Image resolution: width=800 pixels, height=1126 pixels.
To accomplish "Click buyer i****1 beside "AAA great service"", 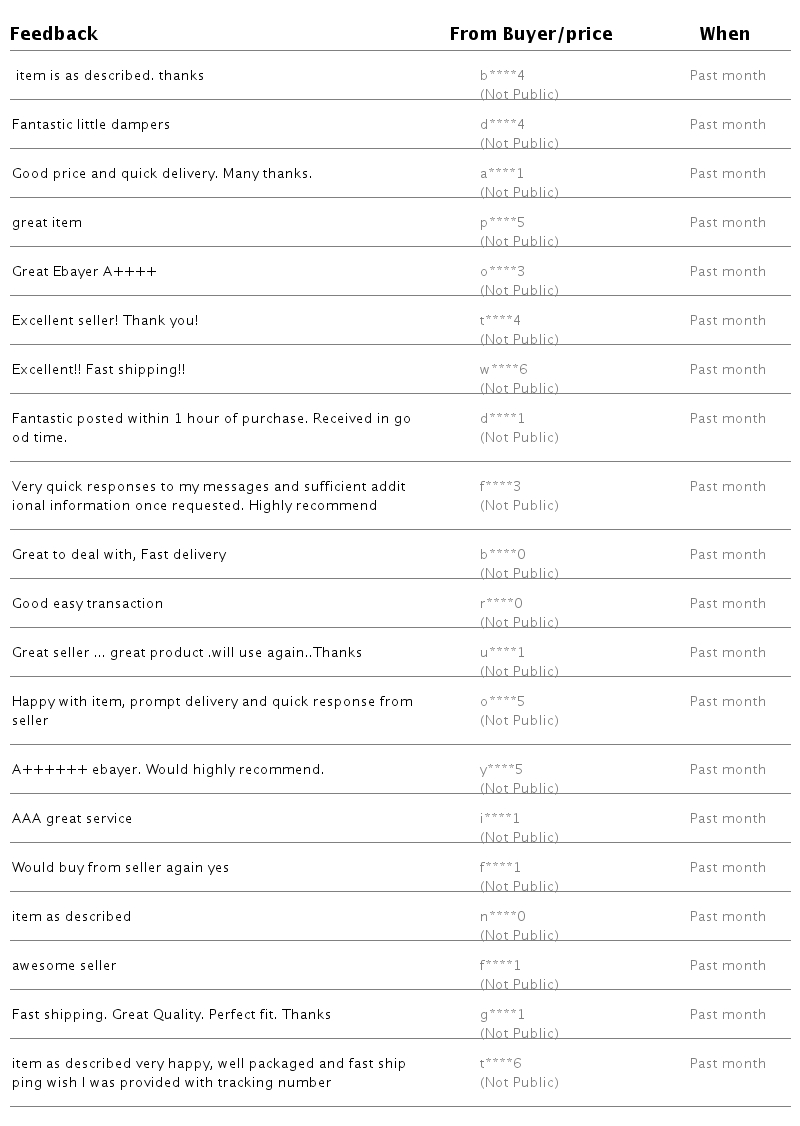I will (x=500, y=818).
